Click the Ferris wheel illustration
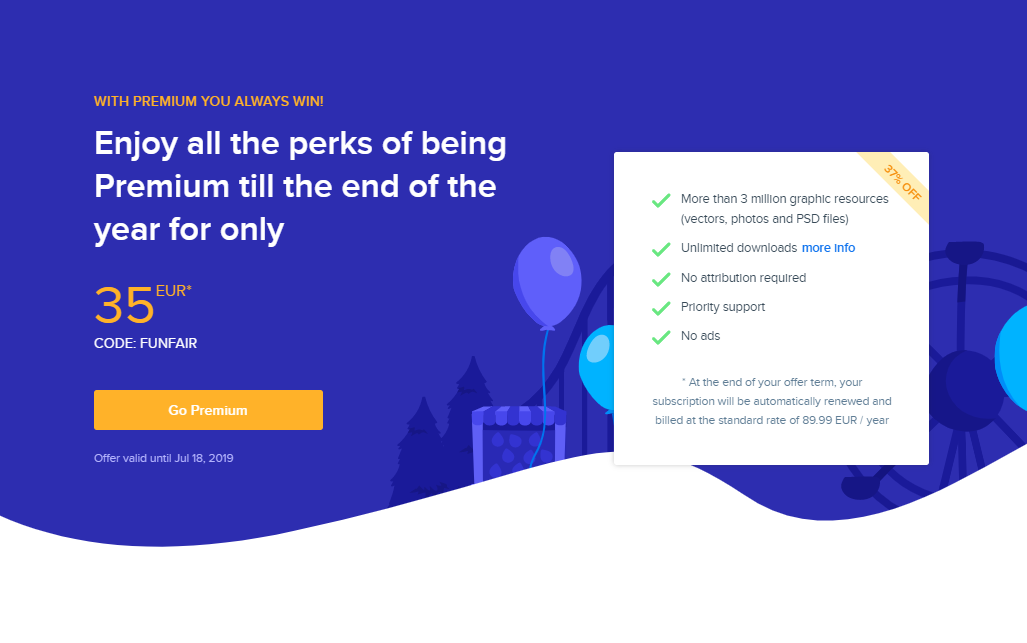Viewport: 1027px width, 643px height. (966, 370)
